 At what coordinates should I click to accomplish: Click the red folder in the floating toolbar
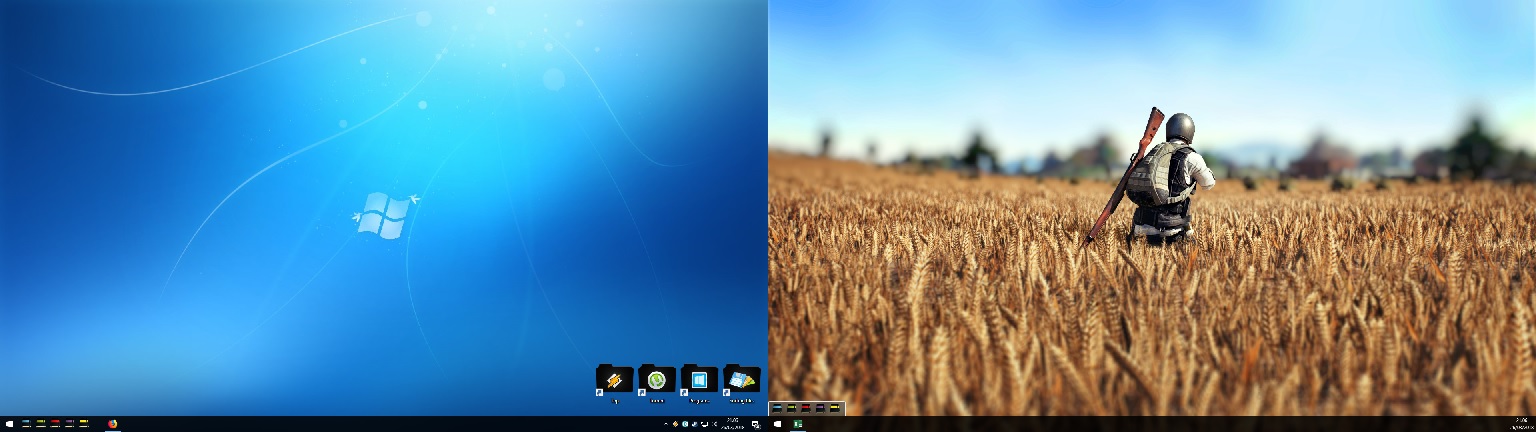tap(806, 408)
